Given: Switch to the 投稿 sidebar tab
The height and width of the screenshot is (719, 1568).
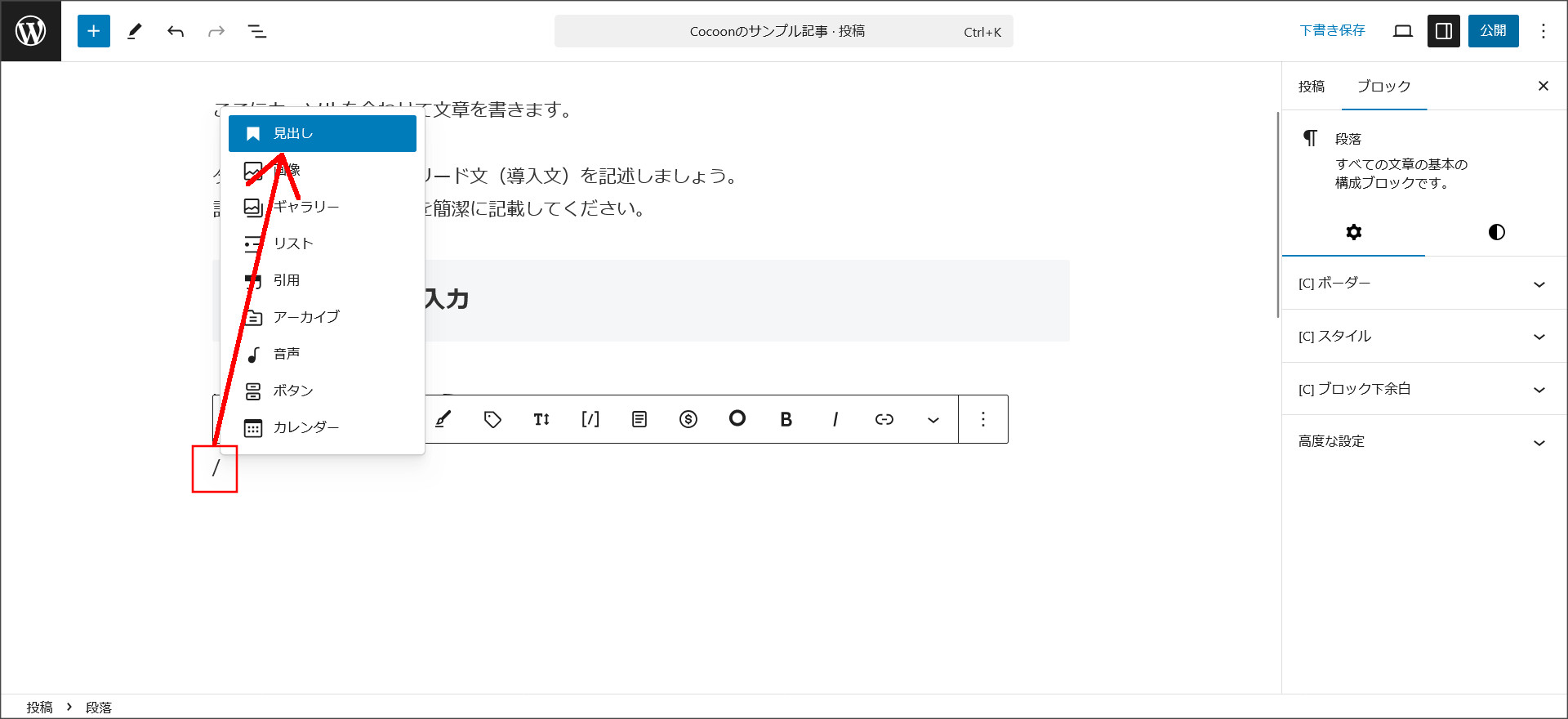Looking at the screenshot, I should pos(1312,87).
